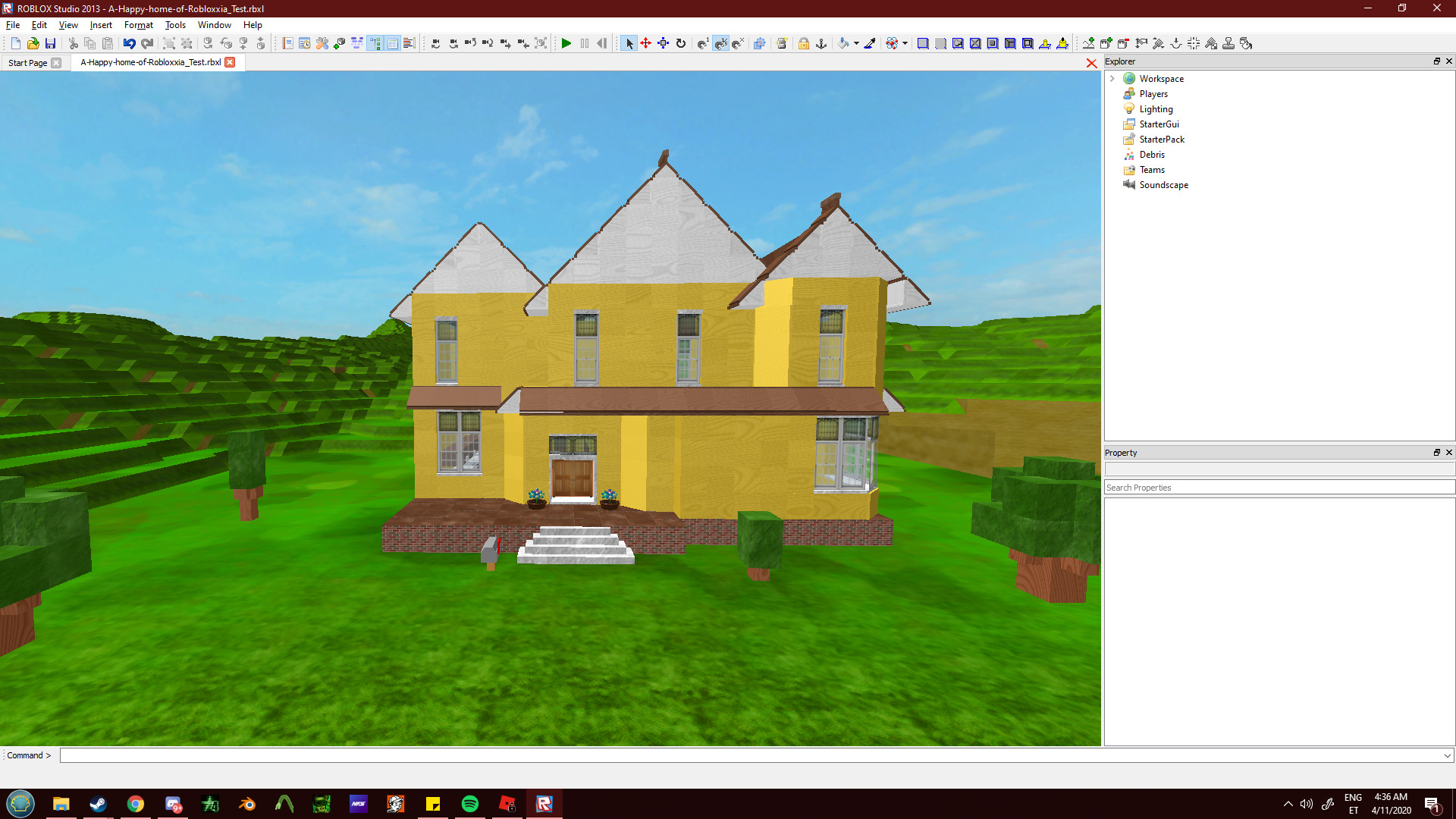Click the New file icon
This screenshot has height=819, width=1456.
pyautogui.click(x=16, y=43)
